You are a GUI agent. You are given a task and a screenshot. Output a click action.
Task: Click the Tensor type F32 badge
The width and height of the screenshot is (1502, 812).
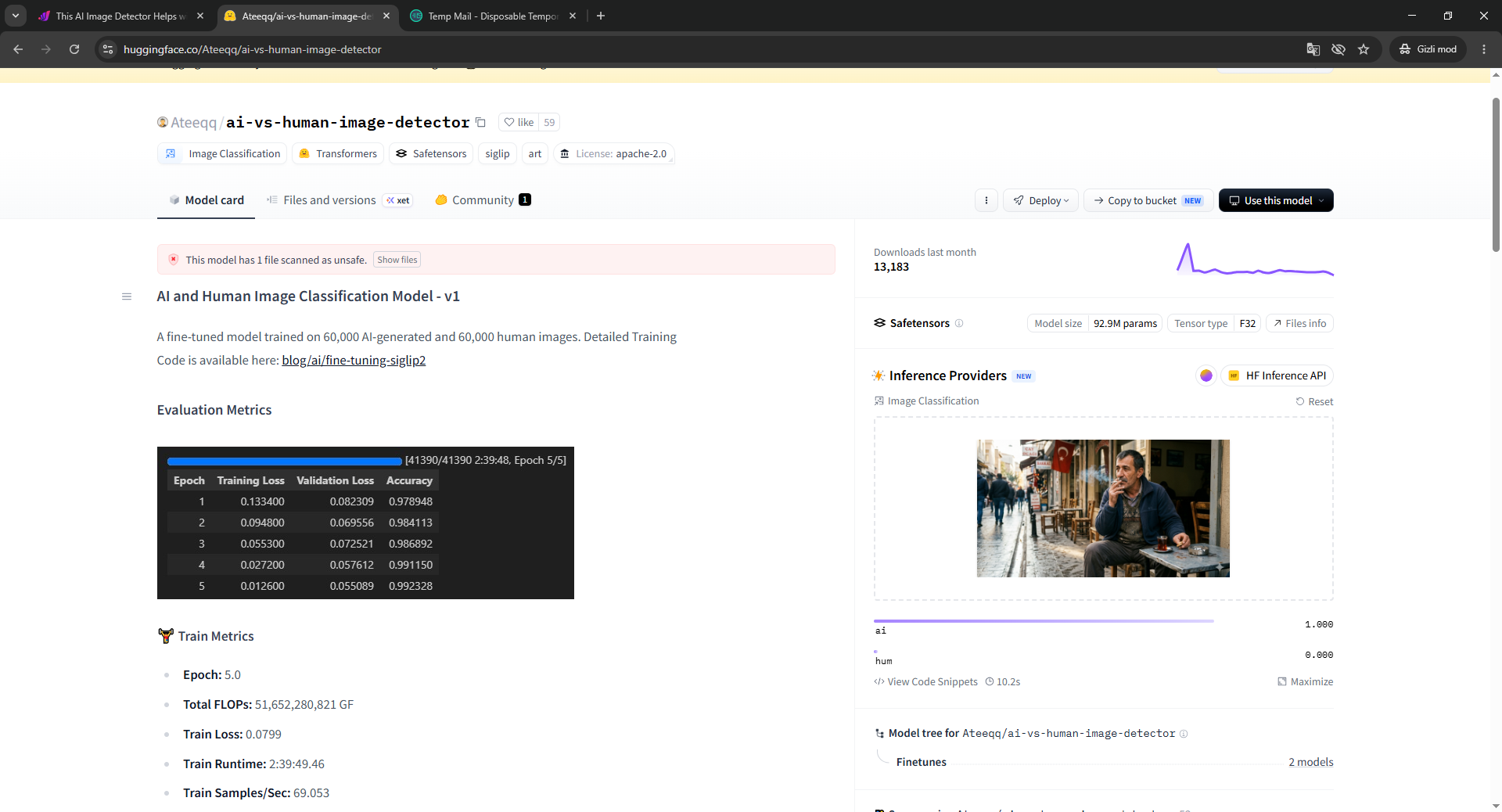(x=1213, y=323)
